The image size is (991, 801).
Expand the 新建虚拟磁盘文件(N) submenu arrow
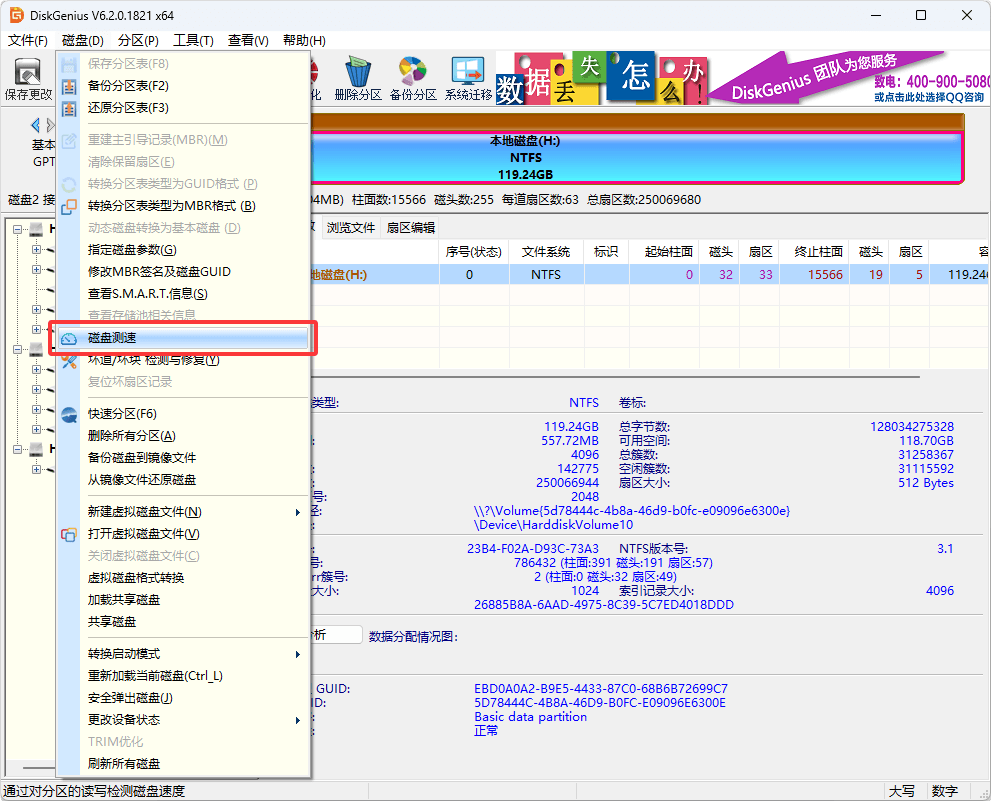[x=298, y=512]
